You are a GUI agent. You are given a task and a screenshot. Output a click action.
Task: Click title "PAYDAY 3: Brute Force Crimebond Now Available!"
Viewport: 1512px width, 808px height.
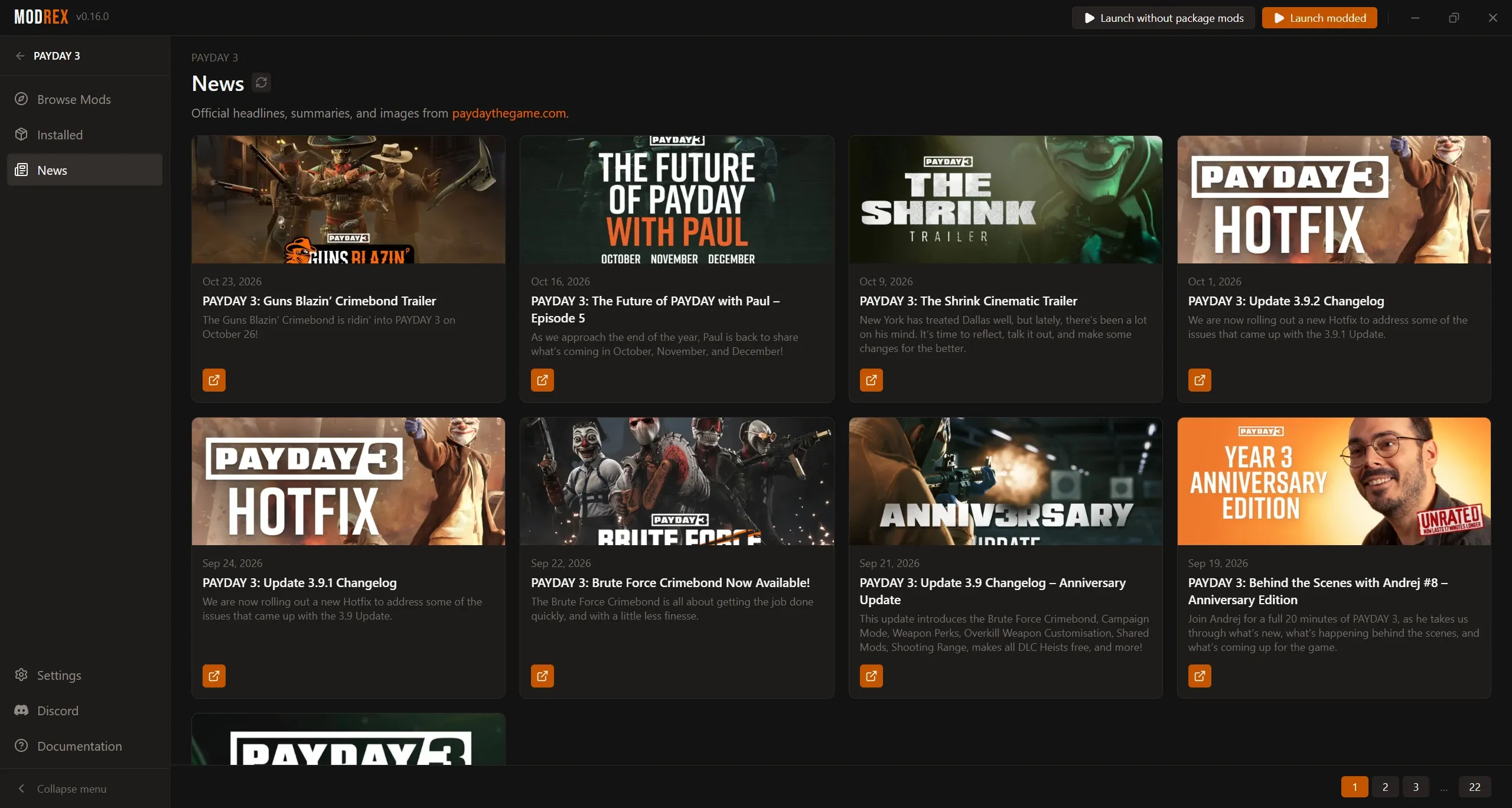click(x=670, y=582)
